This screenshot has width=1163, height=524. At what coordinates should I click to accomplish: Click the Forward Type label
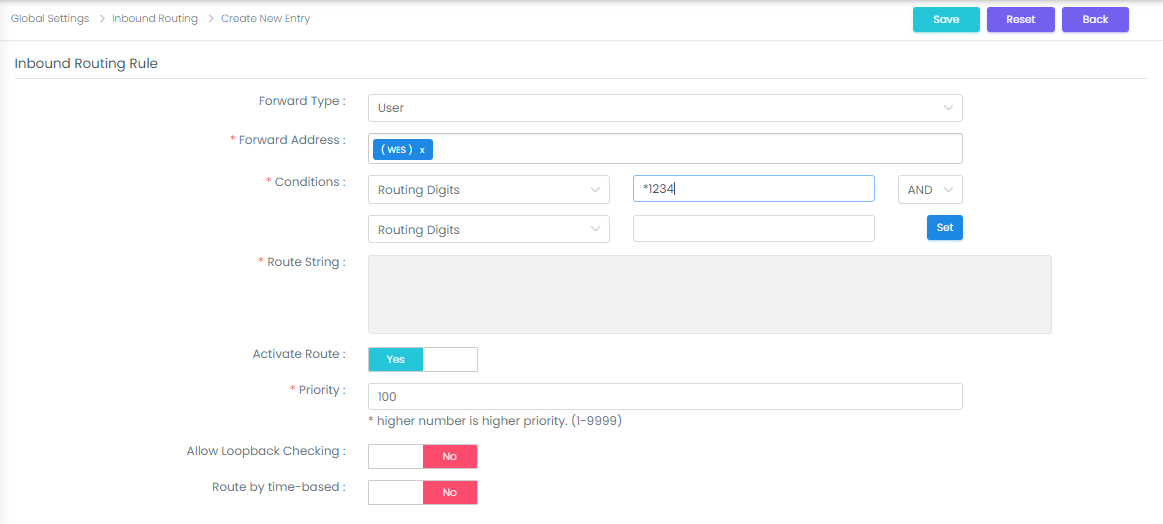coord(302,100)
